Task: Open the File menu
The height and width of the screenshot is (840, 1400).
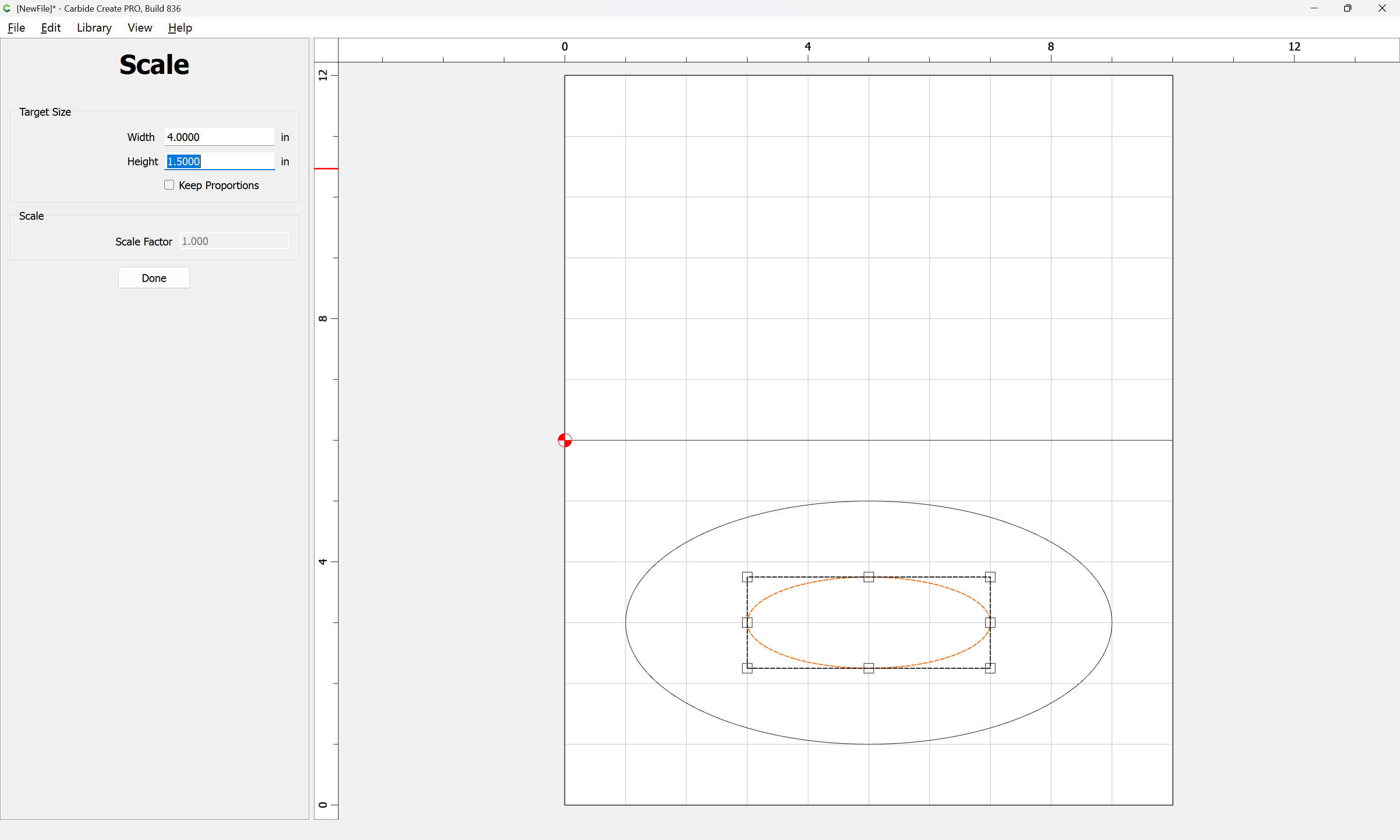Action: click(16, 28)
